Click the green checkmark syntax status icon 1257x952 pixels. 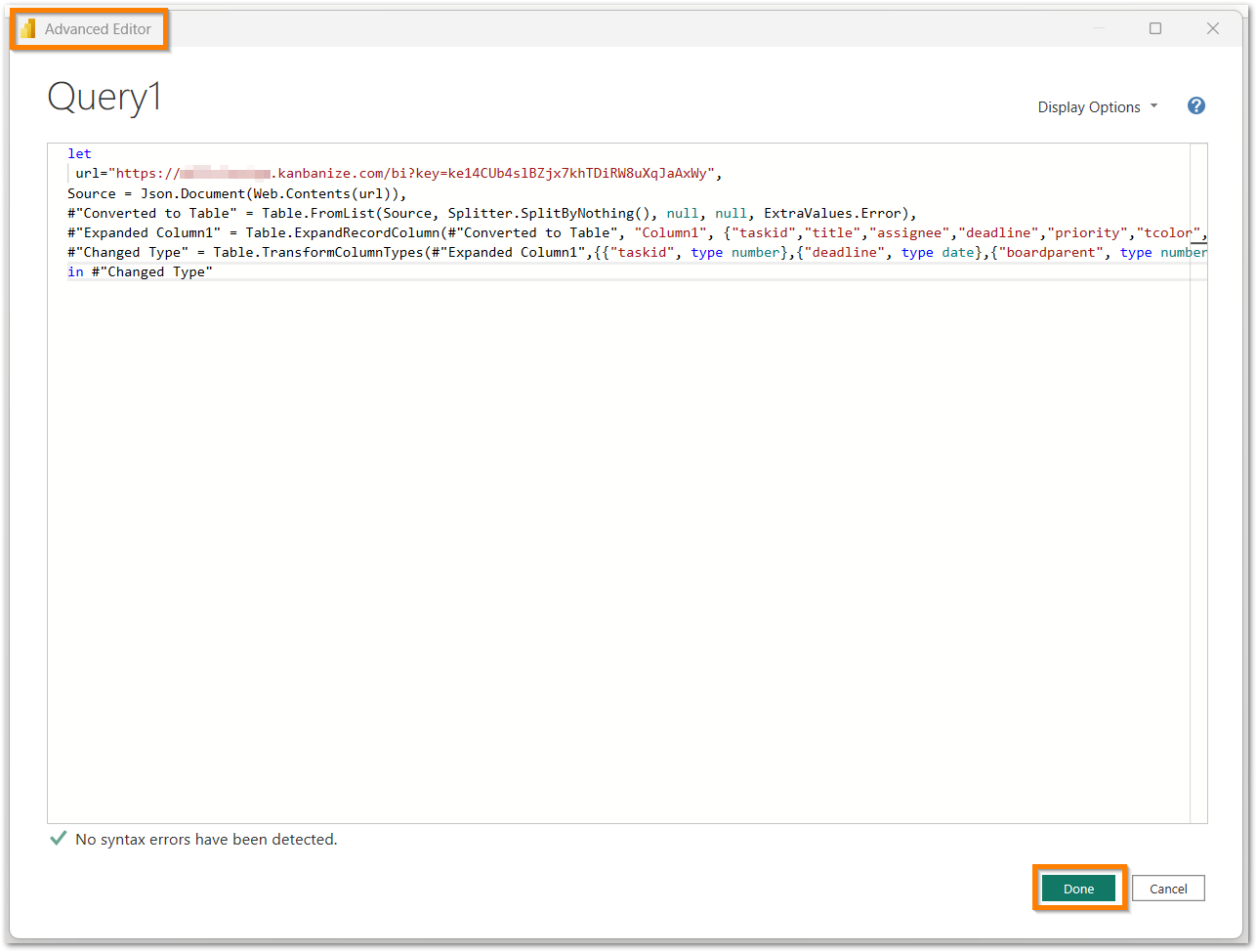pyautogui.click(x=59, y=839)
